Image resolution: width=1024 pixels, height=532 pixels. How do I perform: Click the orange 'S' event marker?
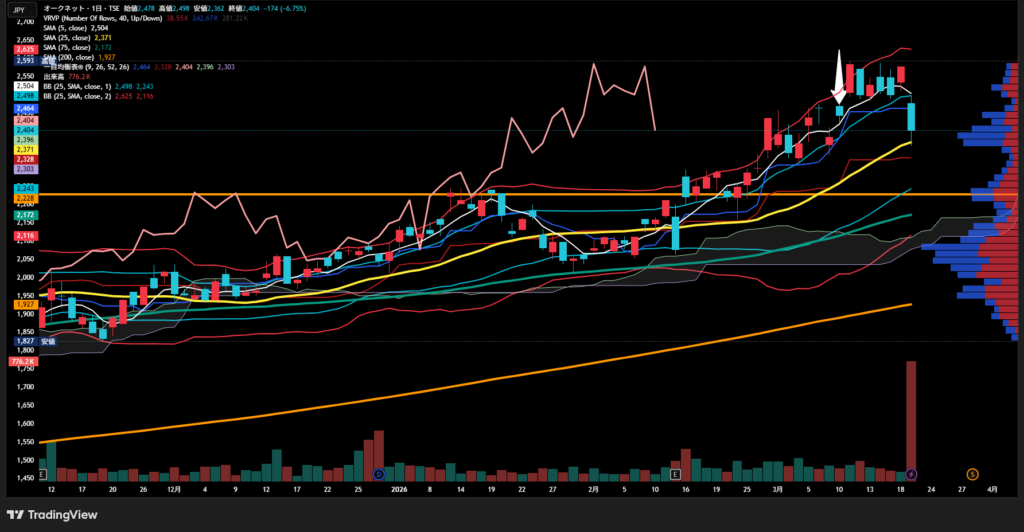coord(972,473)
